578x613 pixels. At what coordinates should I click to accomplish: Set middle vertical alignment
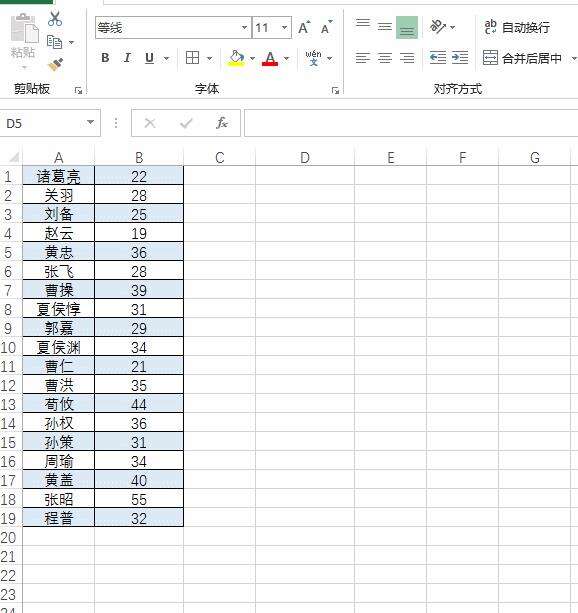coord(385,27)
